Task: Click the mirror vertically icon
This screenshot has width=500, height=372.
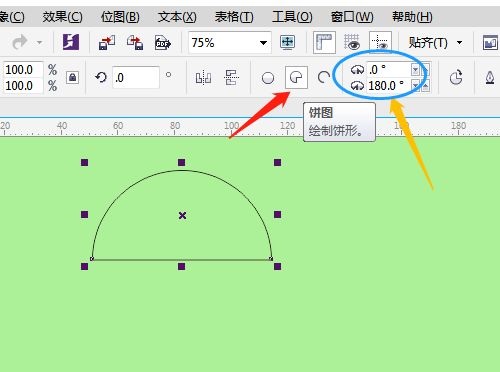Action: (x=231, y=78)
